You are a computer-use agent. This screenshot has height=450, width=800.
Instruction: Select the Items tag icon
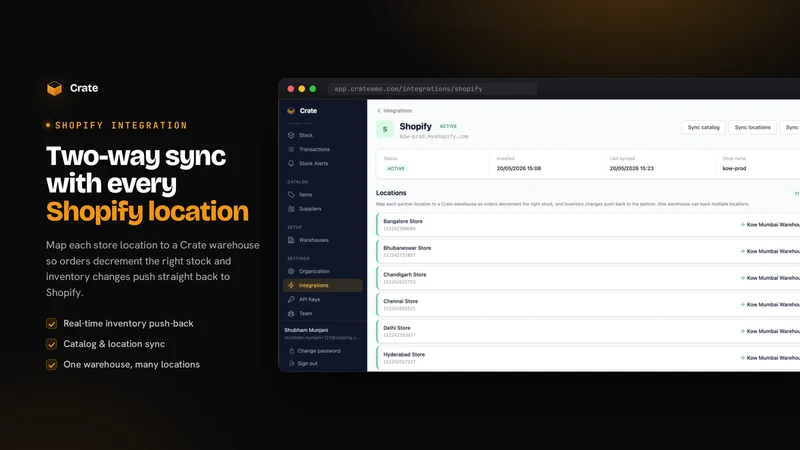pos(291,194)
